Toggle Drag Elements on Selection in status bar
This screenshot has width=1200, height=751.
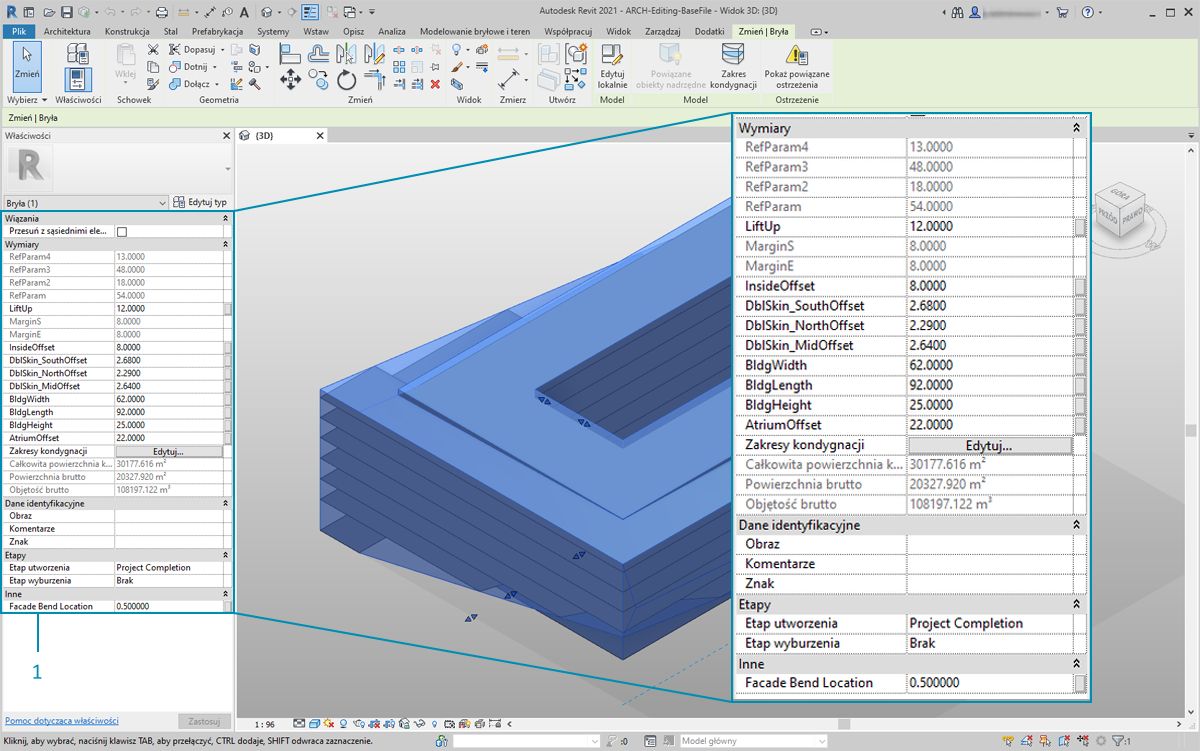(x=1083, y=741)
